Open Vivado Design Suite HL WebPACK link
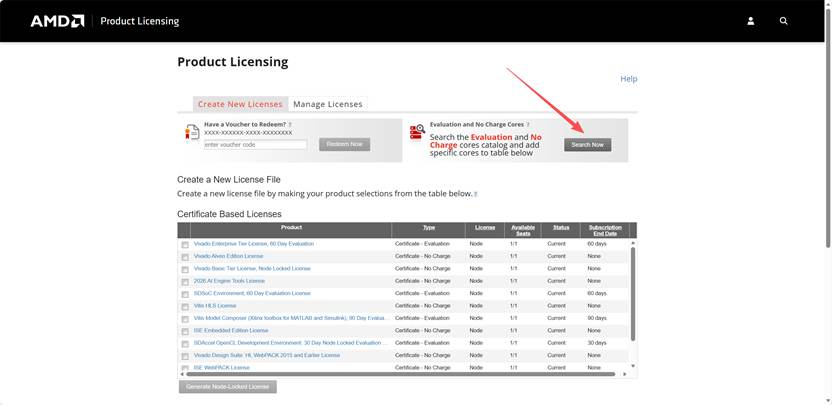 pos(267,355)
